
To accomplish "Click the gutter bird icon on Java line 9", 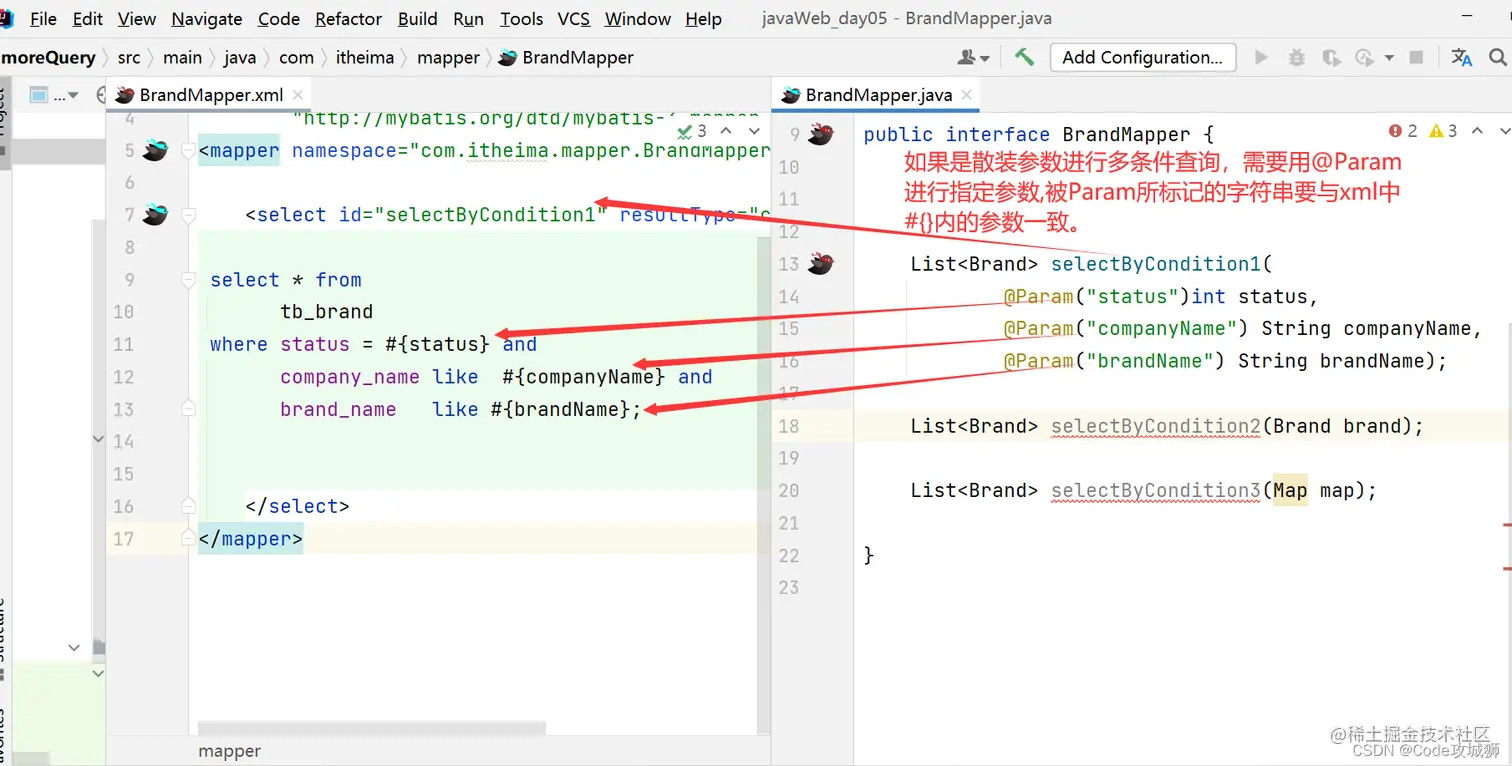I will click(x=821, y=134).
